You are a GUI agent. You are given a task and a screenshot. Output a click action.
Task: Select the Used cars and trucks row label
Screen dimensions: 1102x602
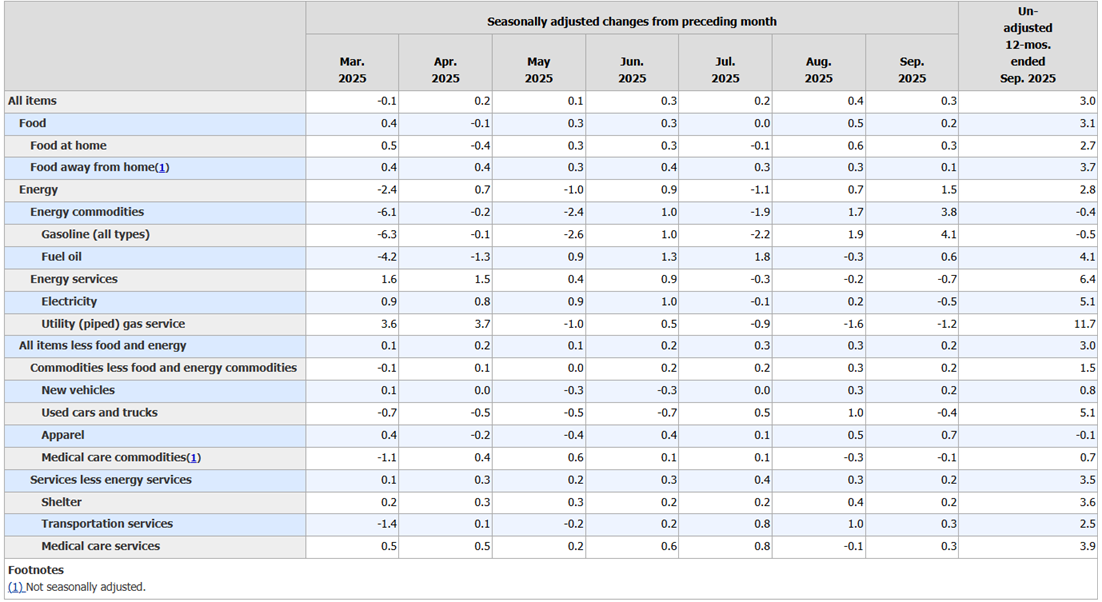pos(99,413)
